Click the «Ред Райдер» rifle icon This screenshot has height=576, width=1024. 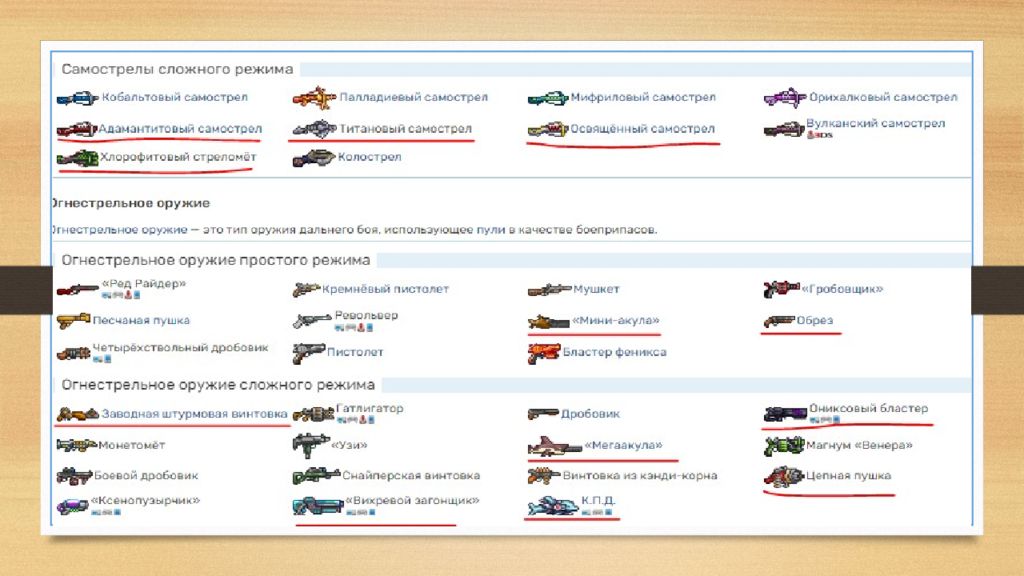coord(78,289)
